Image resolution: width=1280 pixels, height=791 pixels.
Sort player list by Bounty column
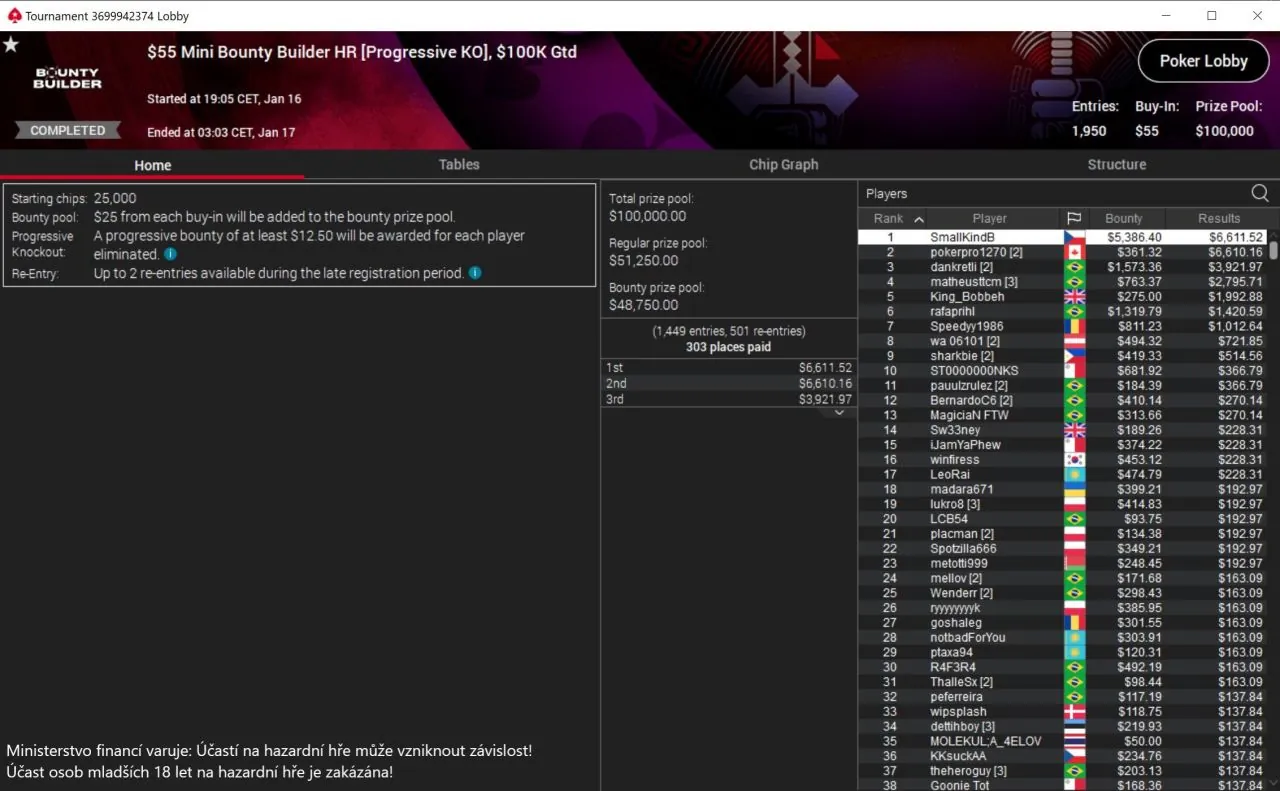pos(1123,218)
